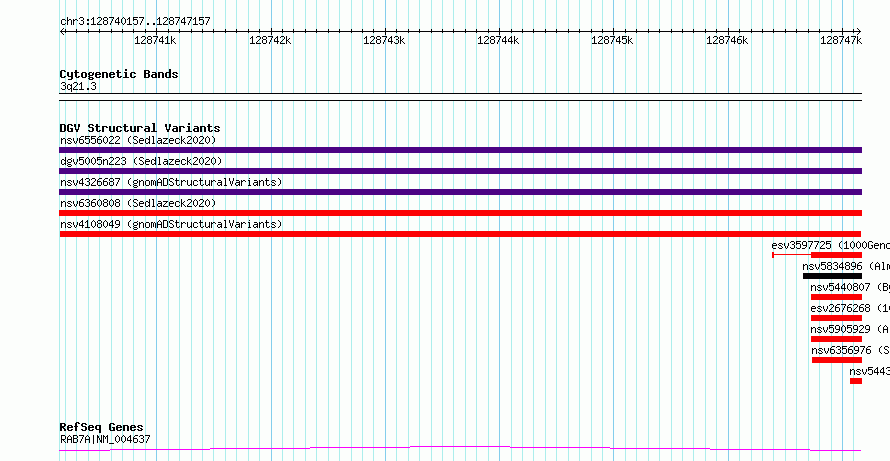Click the truncated nsv5443 variant label
Screen dimensions: 890x461
870,371
